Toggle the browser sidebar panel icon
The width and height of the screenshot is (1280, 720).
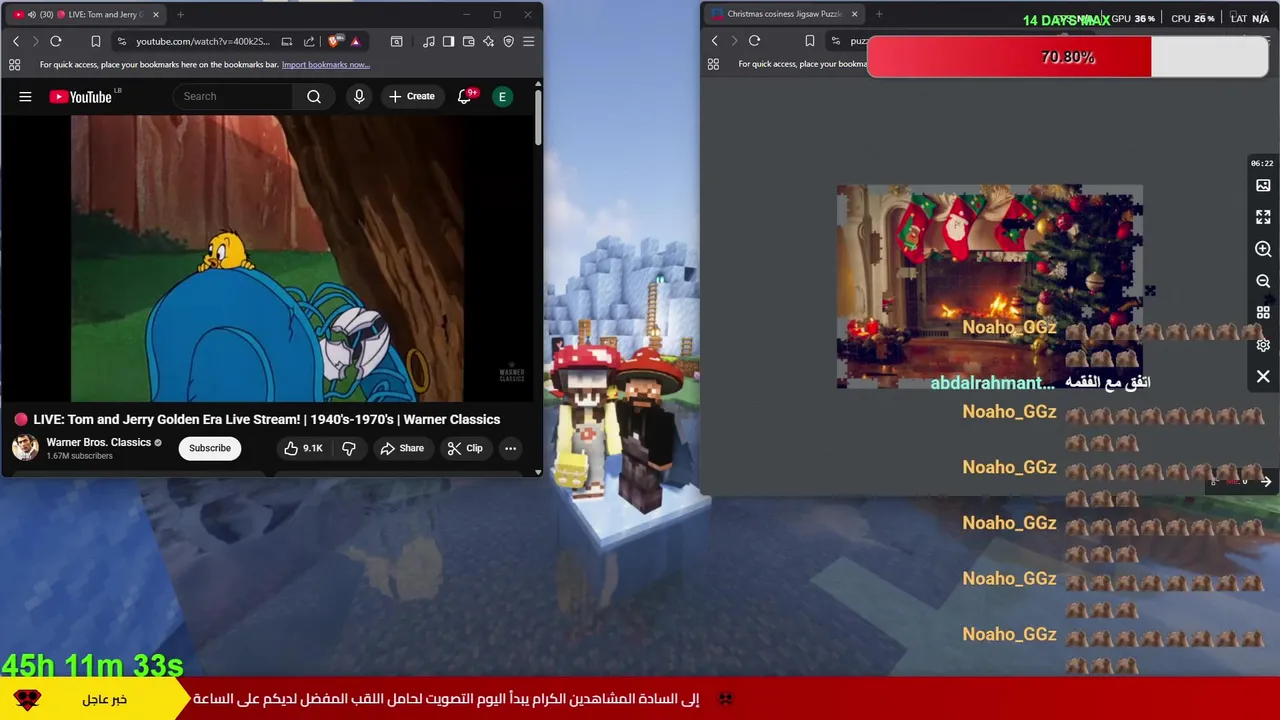[448, 41]
